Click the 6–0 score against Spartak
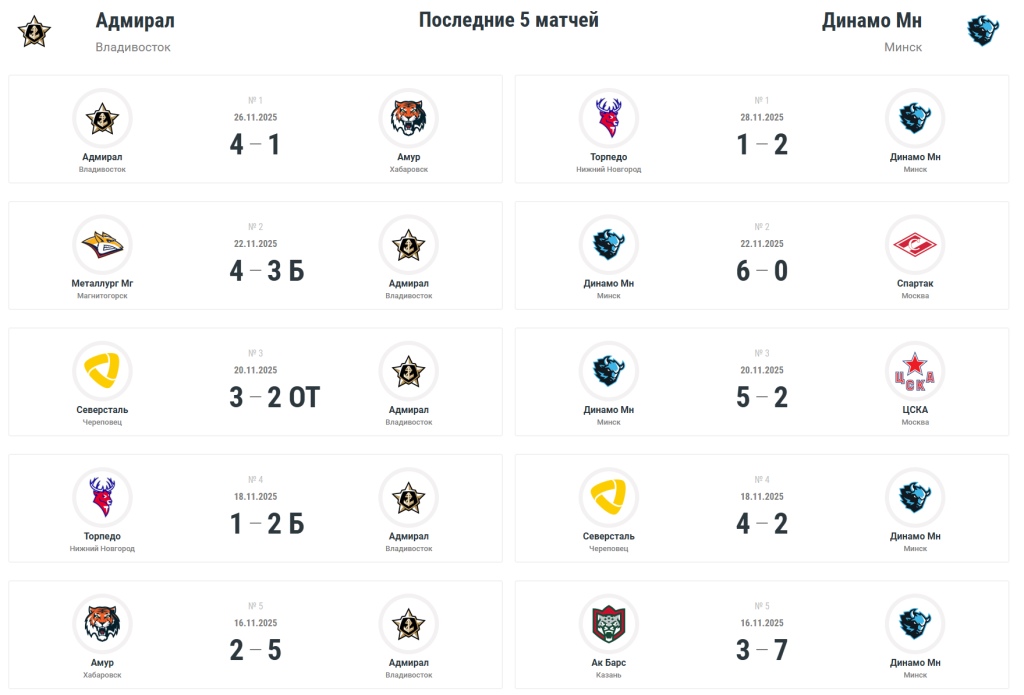The height and width of the screenshot is (695, 1024). click(762, 271)
